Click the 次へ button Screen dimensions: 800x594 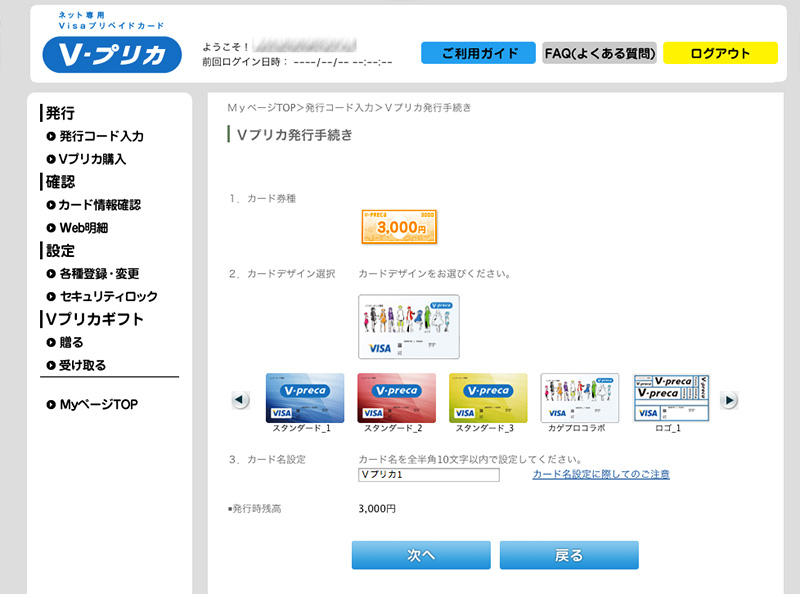point(421,555)
